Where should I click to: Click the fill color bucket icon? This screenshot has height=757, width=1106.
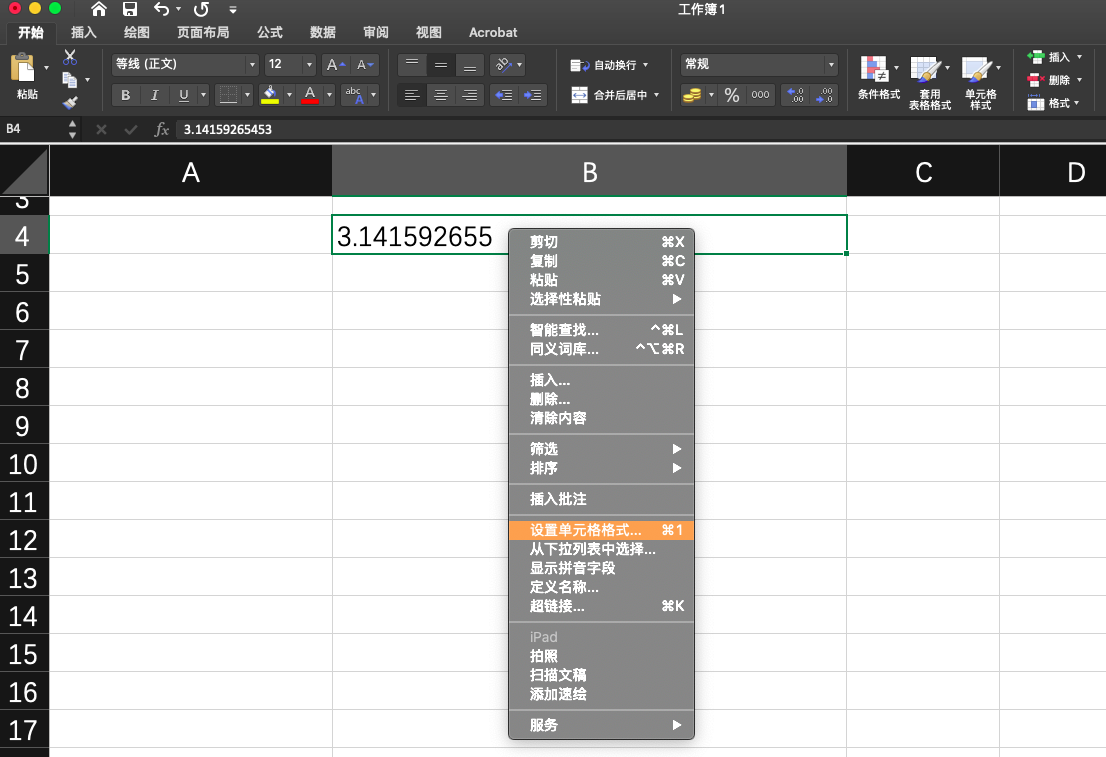pyautogui.click(x=269, y=95)
